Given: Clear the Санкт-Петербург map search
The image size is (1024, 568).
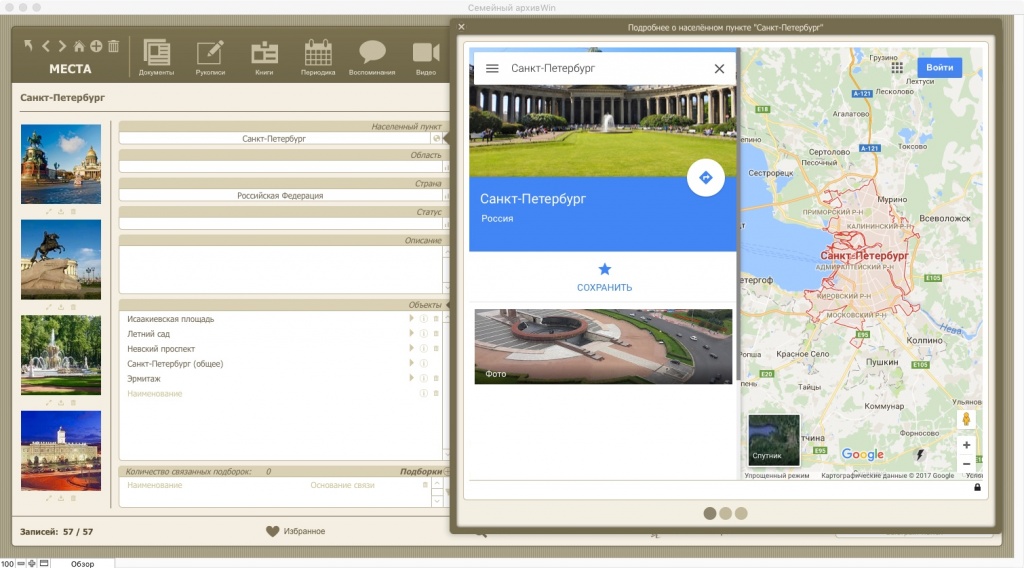Looking at the screenshot, I should pyautogui.click(x=719, y=69).
